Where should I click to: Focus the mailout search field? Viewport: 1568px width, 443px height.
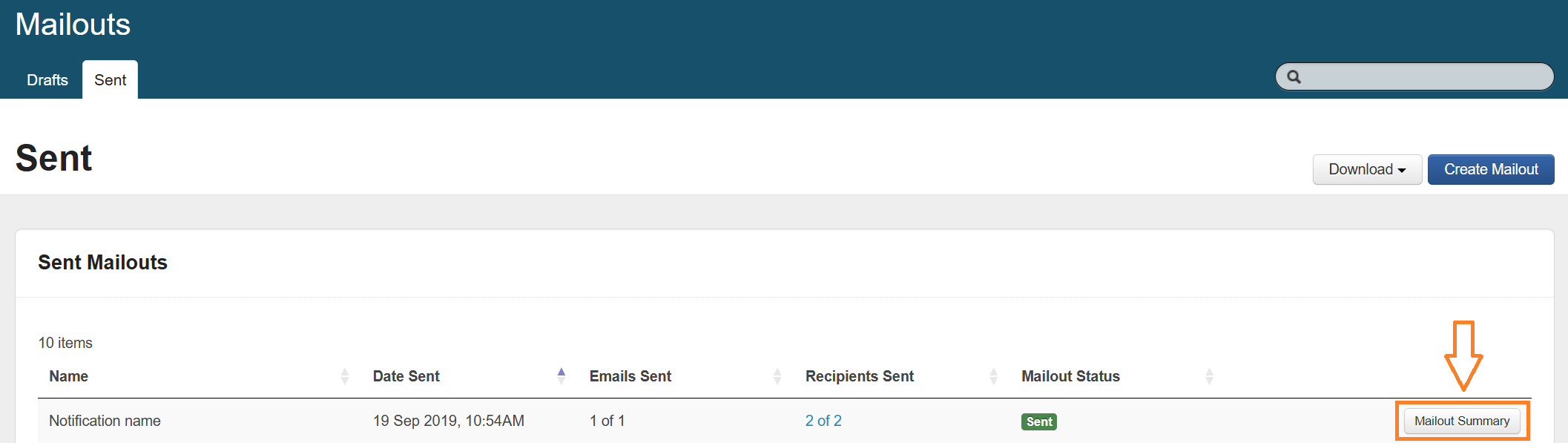[x=1424, y=77]
